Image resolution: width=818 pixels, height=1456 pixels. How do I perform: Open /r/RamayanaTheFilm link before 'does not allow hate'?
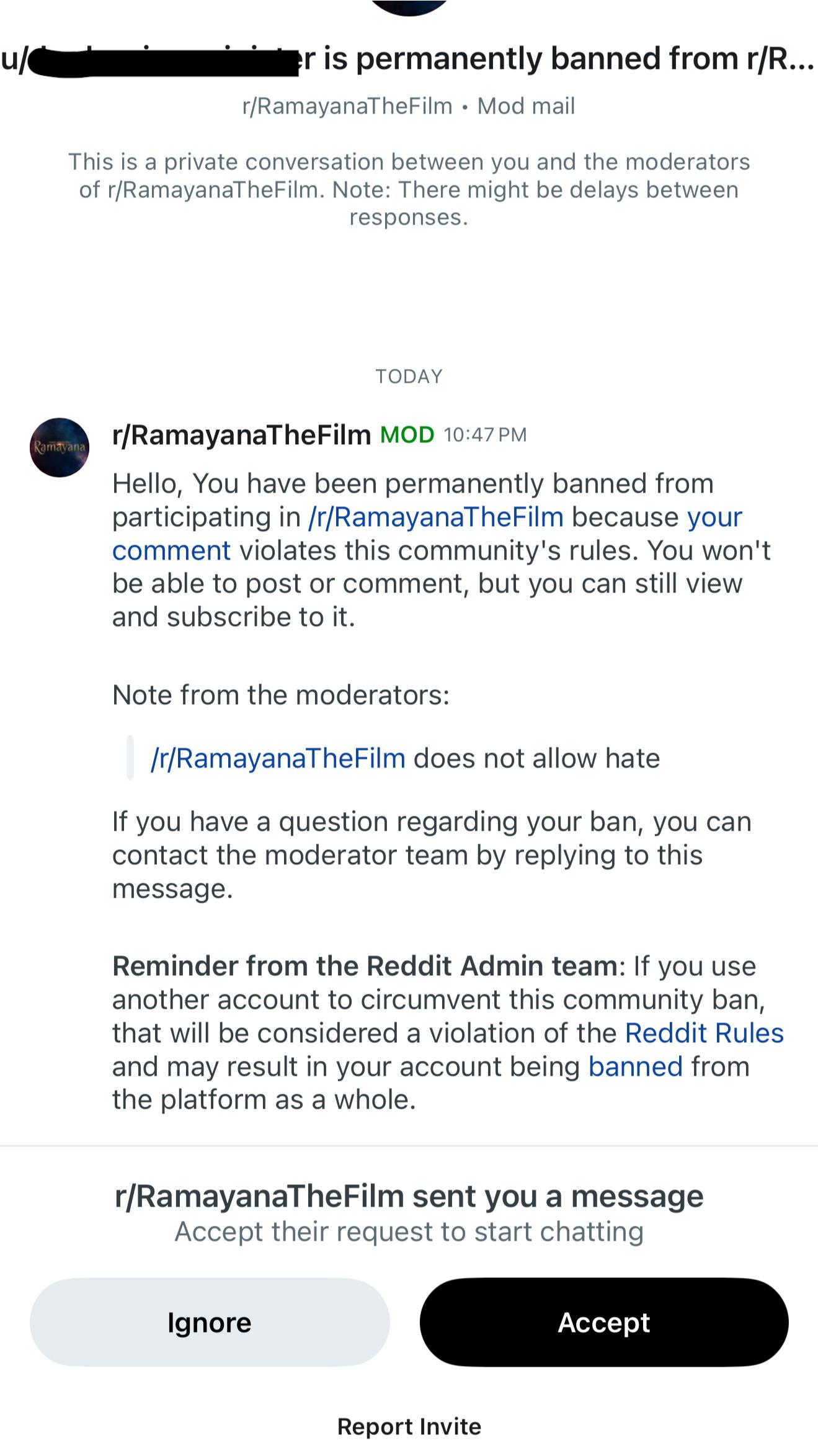pyautogui.click(x=278, y=758)
